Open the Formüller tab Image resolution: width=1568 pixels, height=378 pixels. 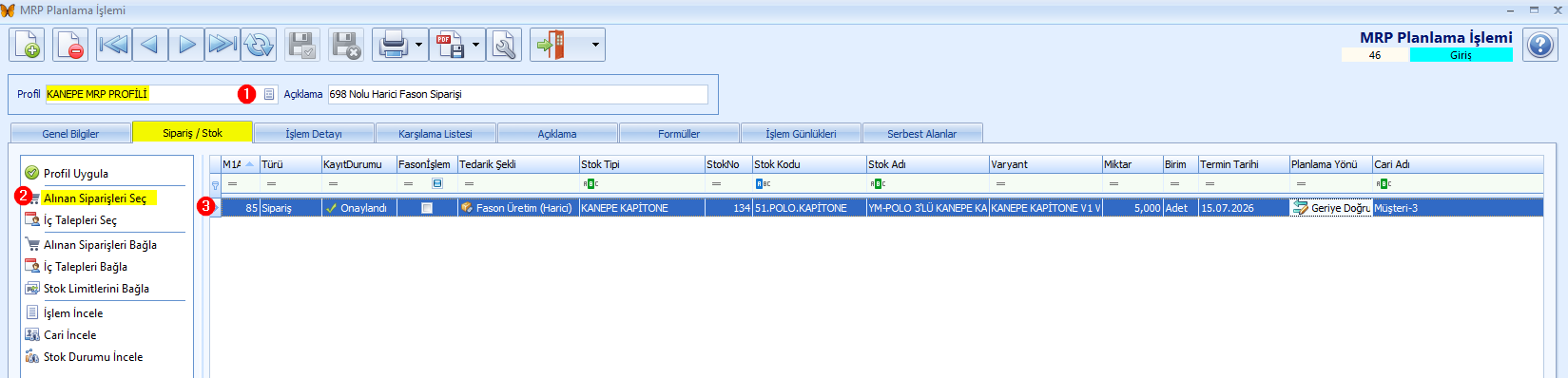click(679, 134)
